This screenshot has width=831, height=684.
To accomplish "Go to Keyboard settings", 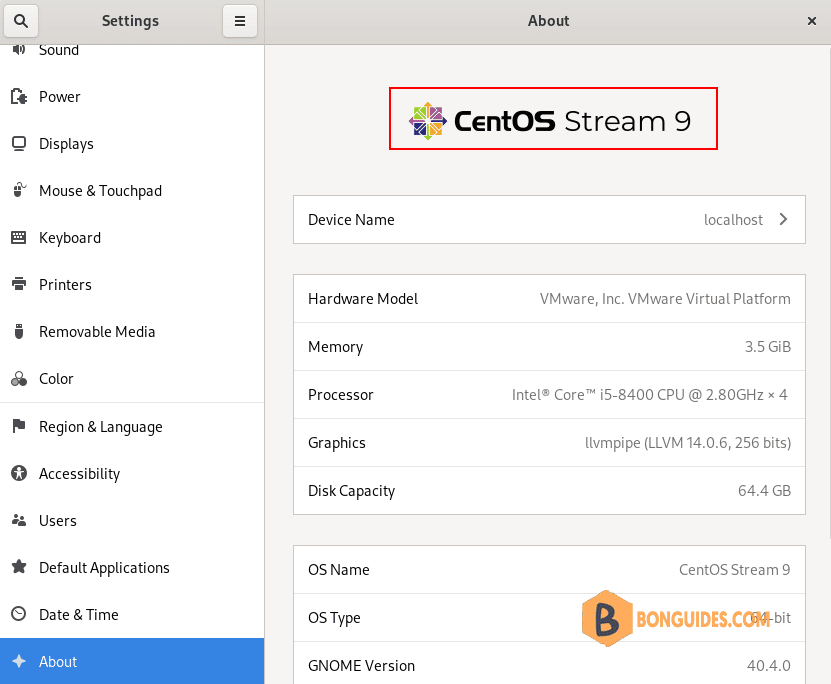I will coord(132,237).
